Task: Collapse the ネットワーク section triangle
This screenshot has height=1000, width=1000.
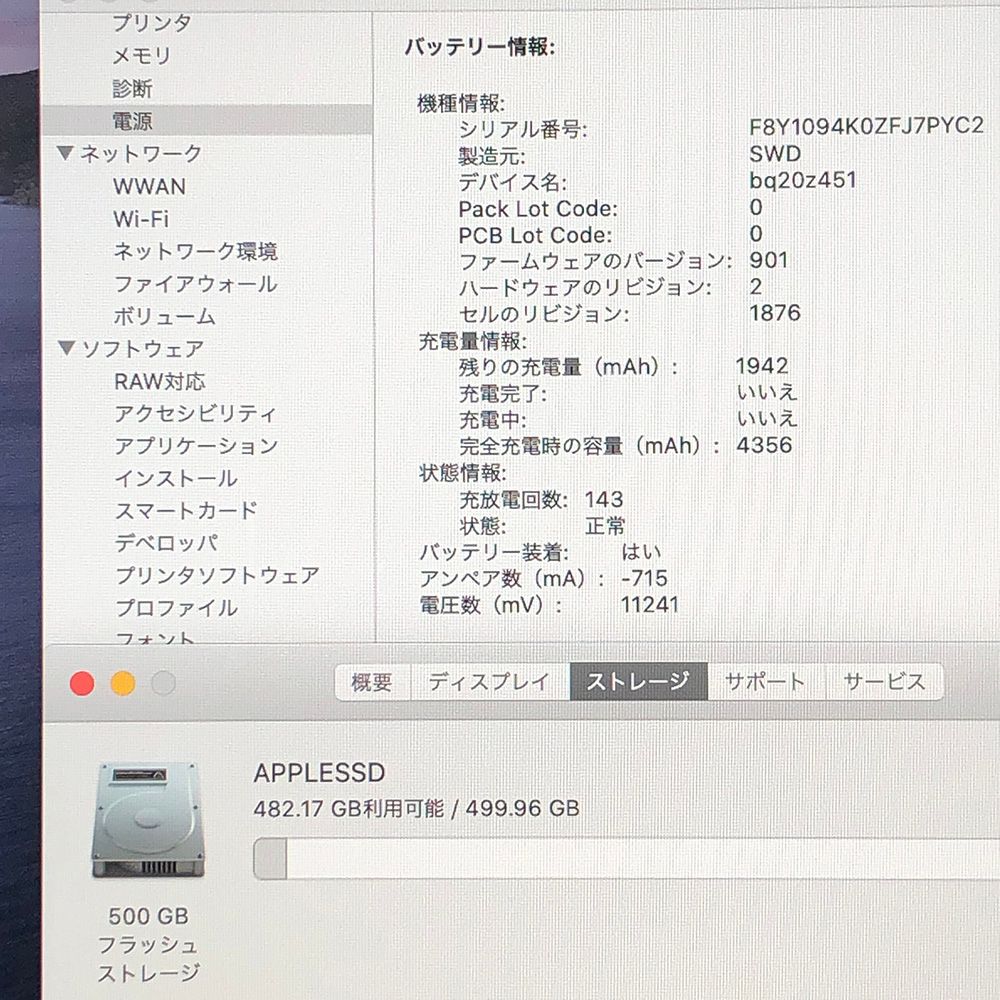Action: (65, 153)
